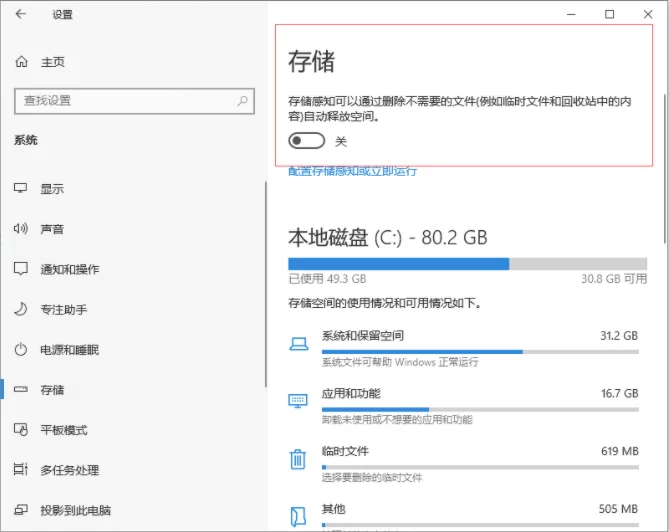The image size is (670, 532).
Task: Click the Find a setting (查找设置) search box
Action: click(x=125, y=101)
